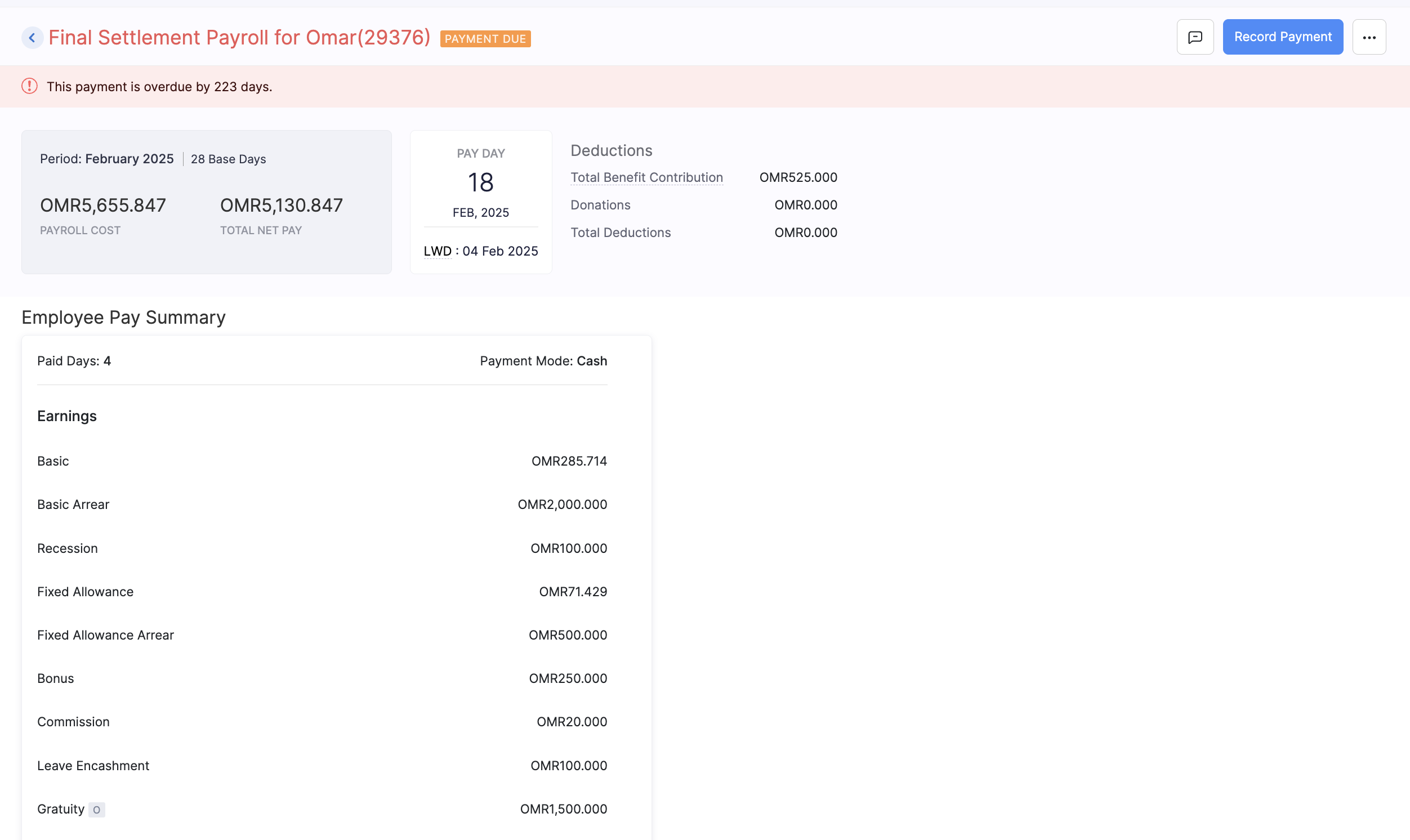1410x840 pixels.
Task: Open the comments icon button
Action: (1194, 37)
